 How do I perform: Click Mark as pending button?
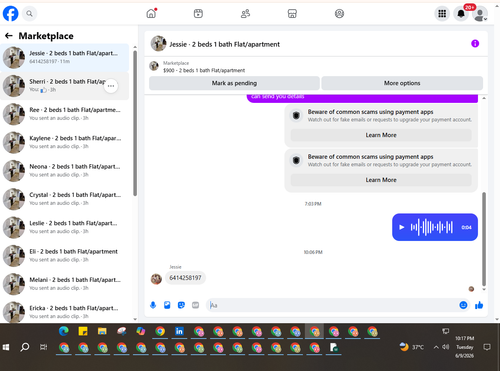(x=234, y=83)
